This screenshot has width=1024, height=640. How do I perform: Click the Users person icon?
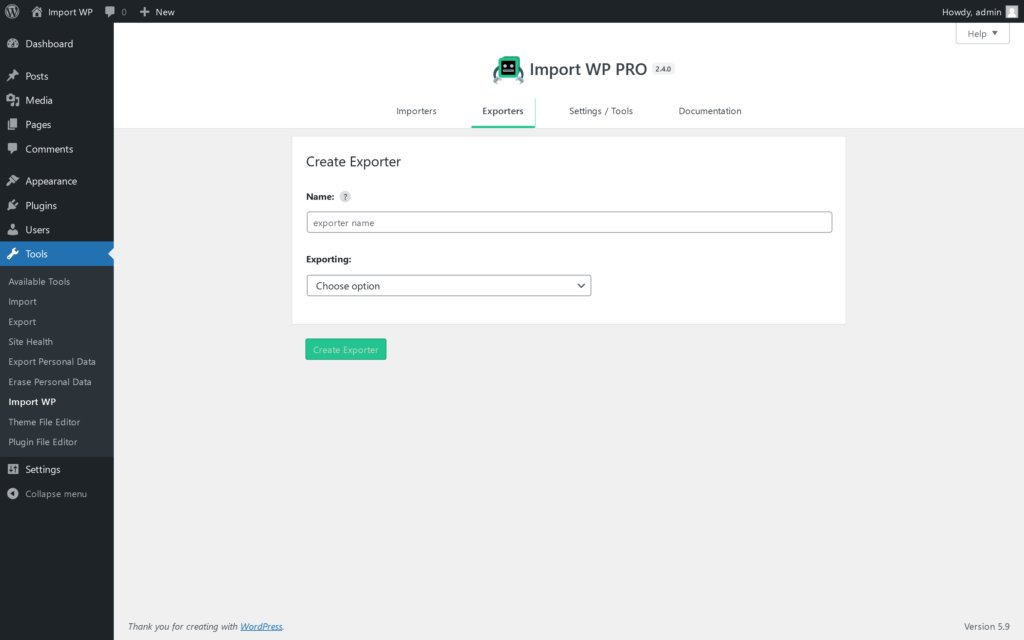point(12,229)
